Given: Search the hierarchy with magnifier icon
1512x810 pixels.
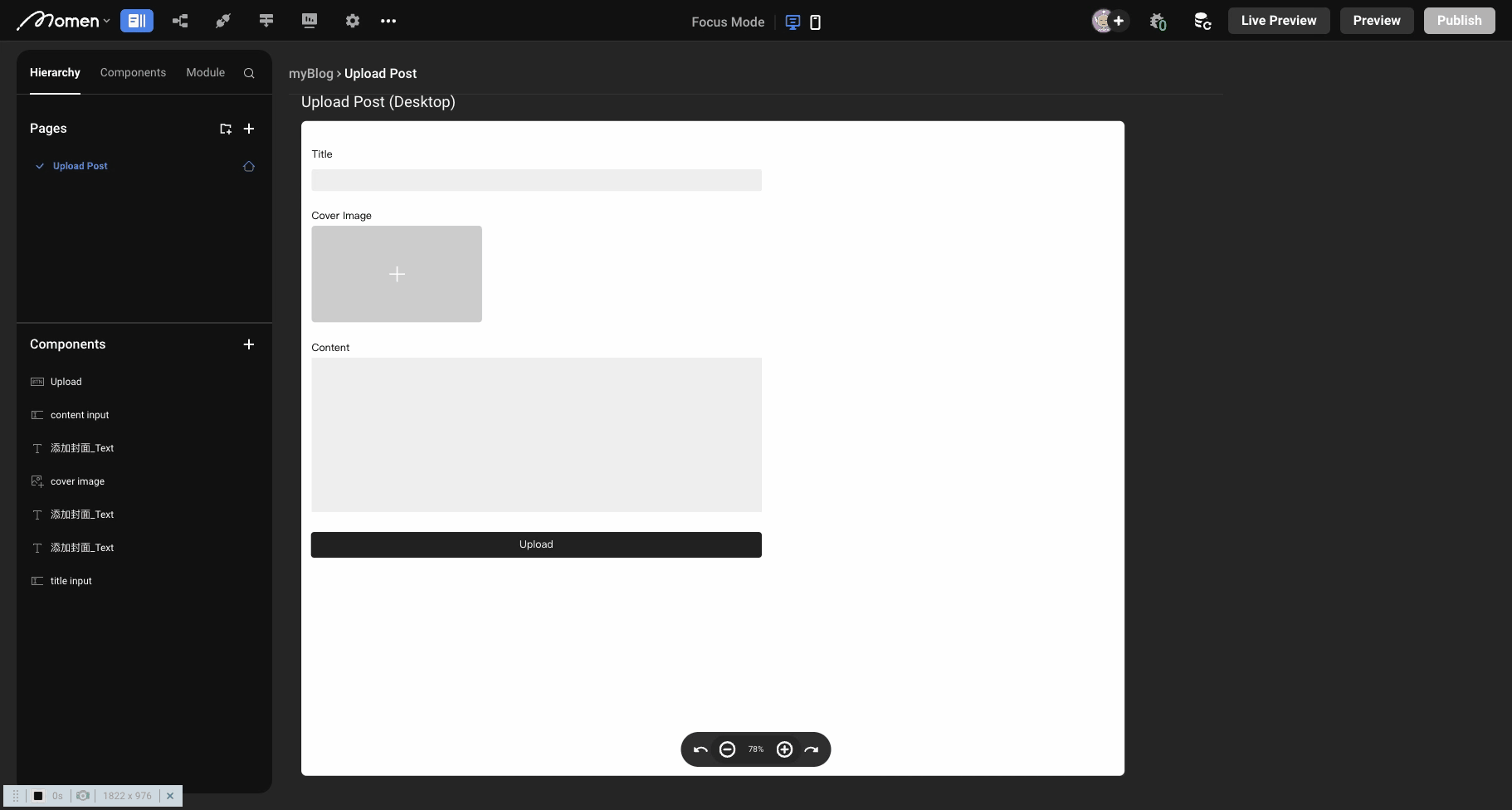Looking at the screenshot, I should pyautogui.click(x=249, y=73).
